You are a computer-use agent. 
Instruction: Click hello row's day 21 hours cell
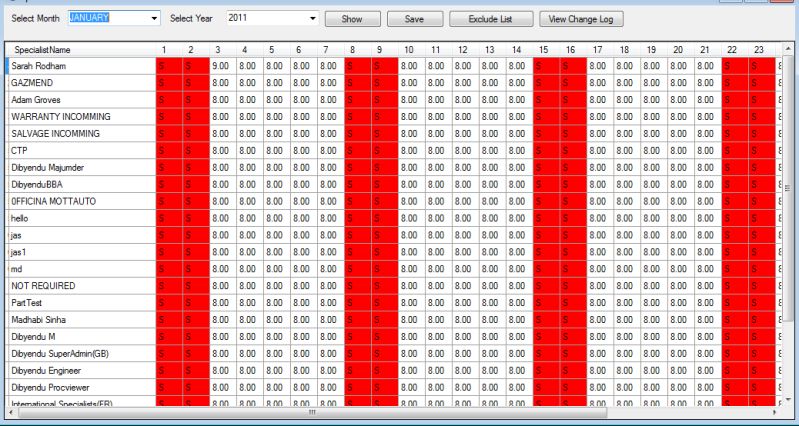(708, 218)
